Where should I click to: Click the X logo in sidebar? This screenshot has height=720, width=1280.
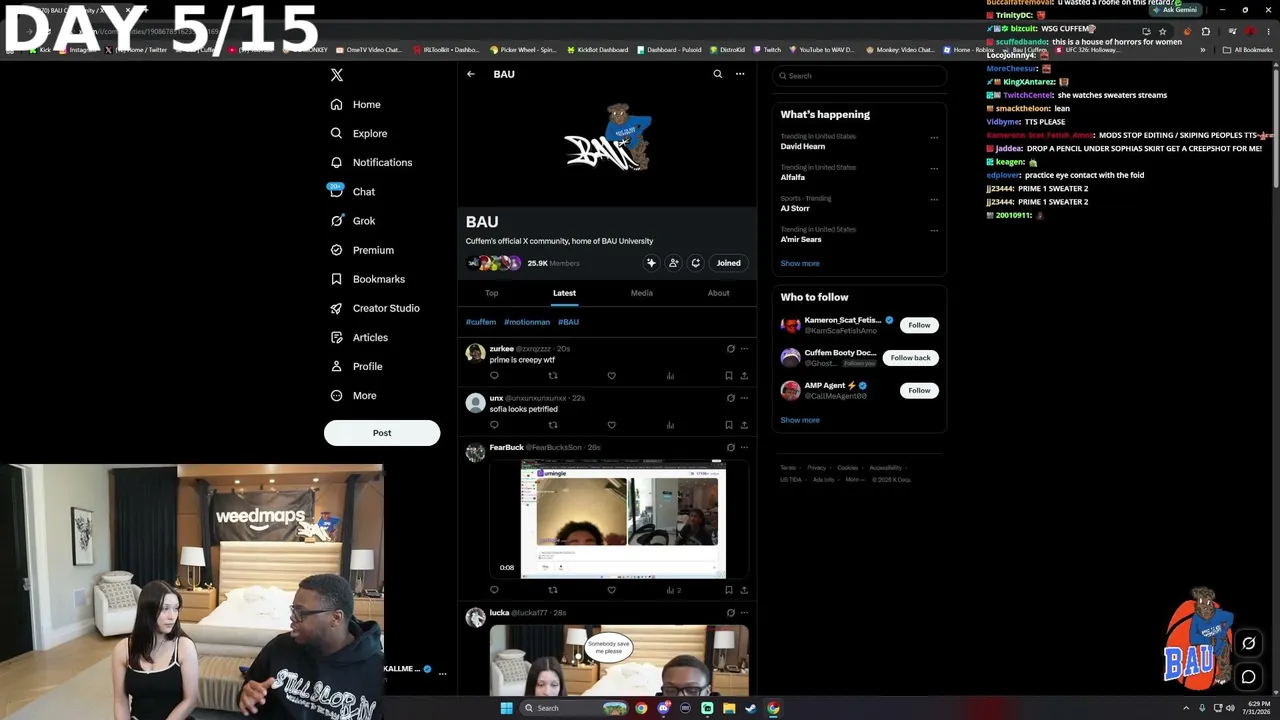(x=337, y=75)
